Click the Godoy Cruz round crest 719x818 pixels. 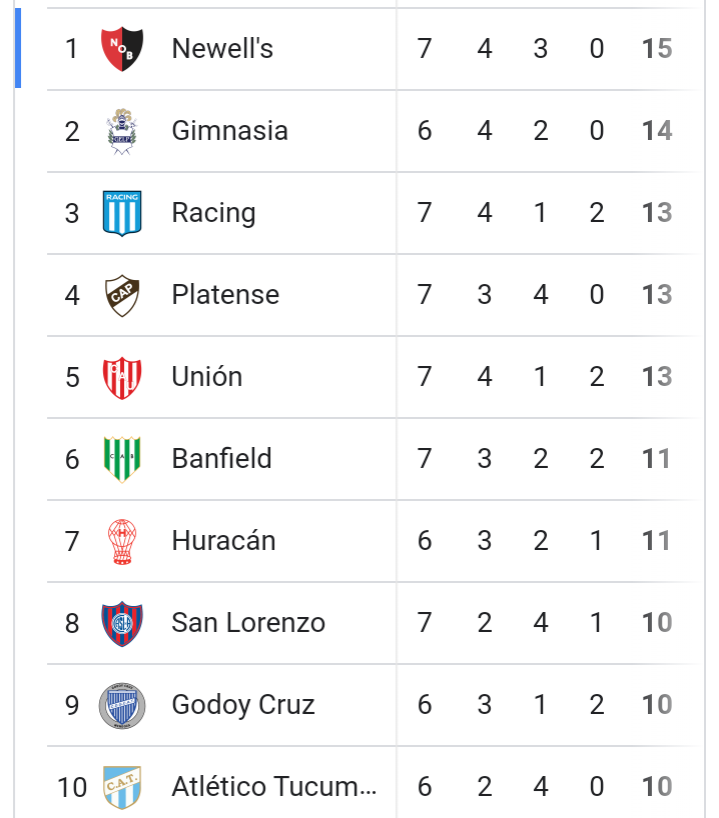pos(122,705)
